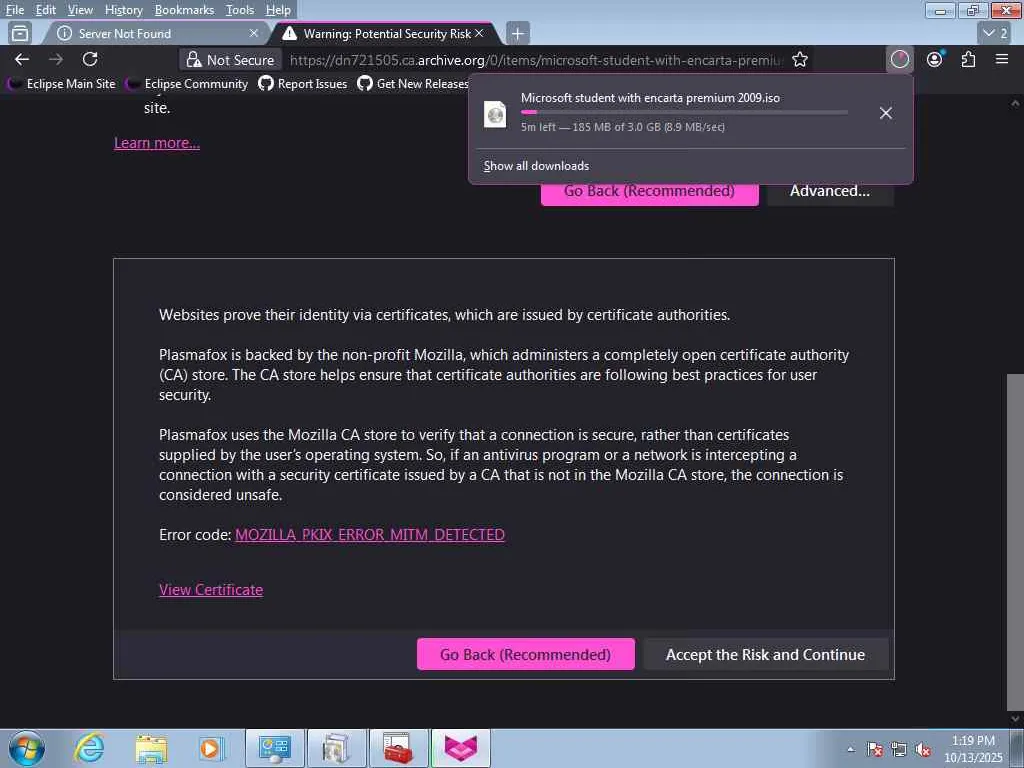Click the page vertical scrollbar thumb
This screenshot has width=1024, height=768.
[x=1015, y=542]
